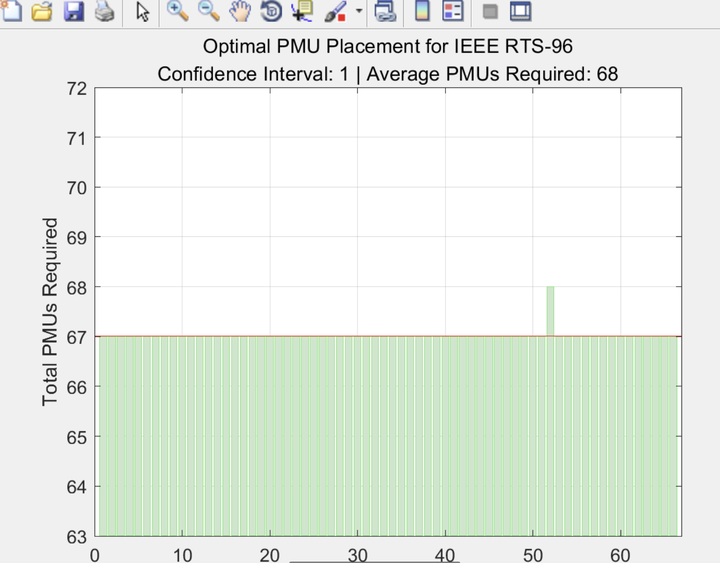Click the x-axis tick label 0

95,555
